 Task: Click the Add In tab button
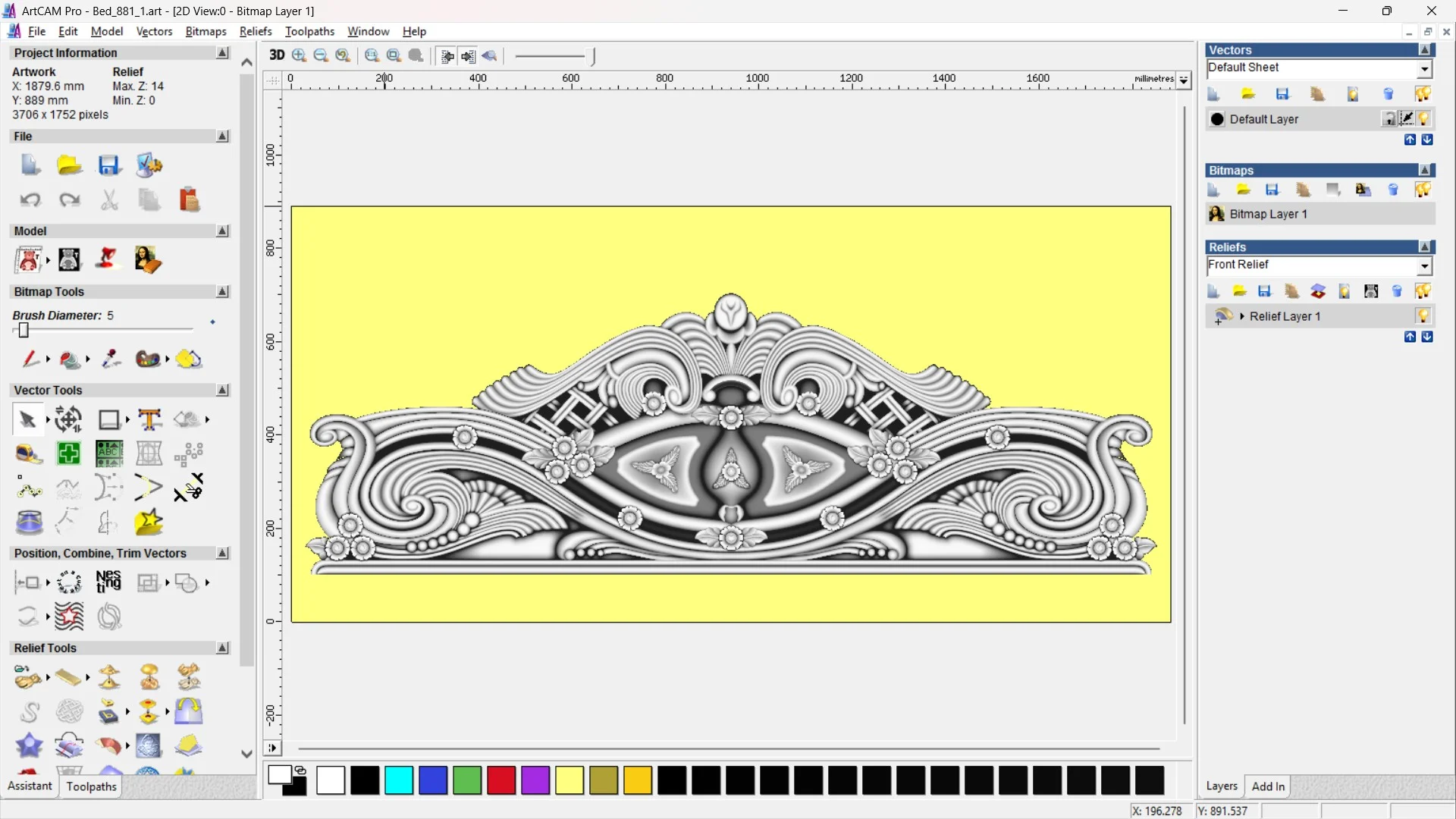tap(1268, 786)
